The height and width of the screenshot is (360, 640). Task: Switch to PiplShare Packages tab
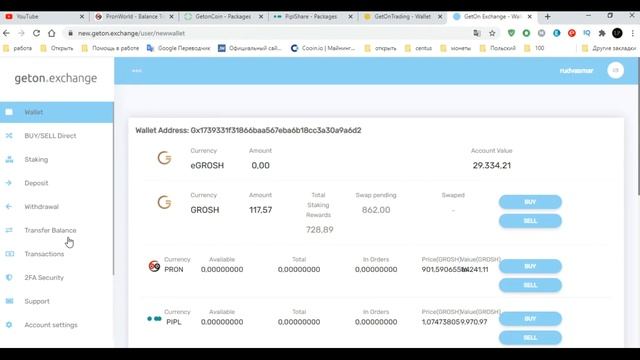310,16
